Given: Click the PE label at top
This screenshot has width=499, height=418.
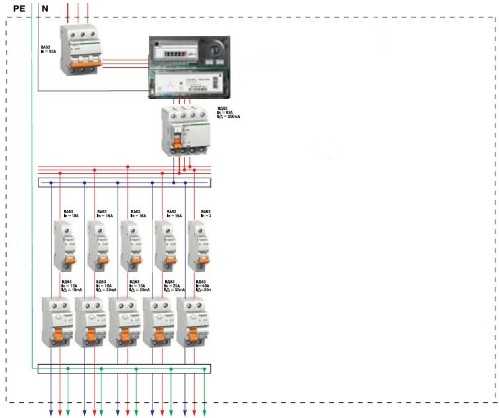Looking at the screenshot, I should pos(19,8).
